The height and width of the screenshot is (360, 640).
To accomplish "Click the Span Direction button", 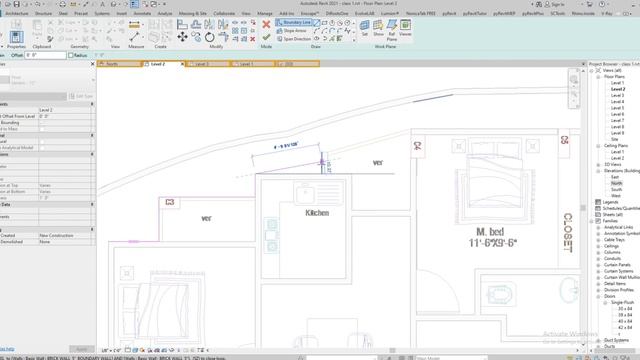I will (293, 39).
